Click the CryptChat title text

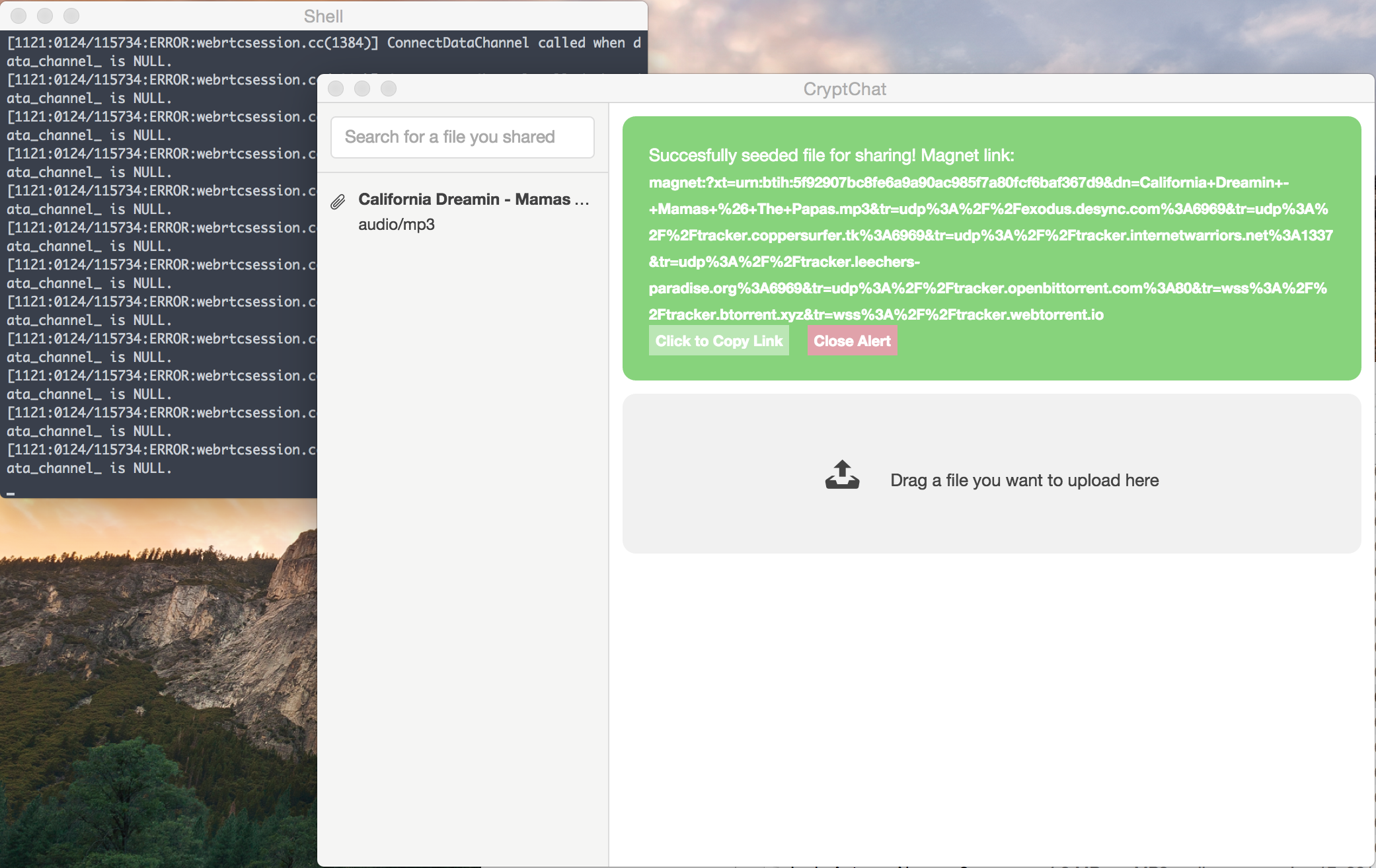tap(844, 89)
